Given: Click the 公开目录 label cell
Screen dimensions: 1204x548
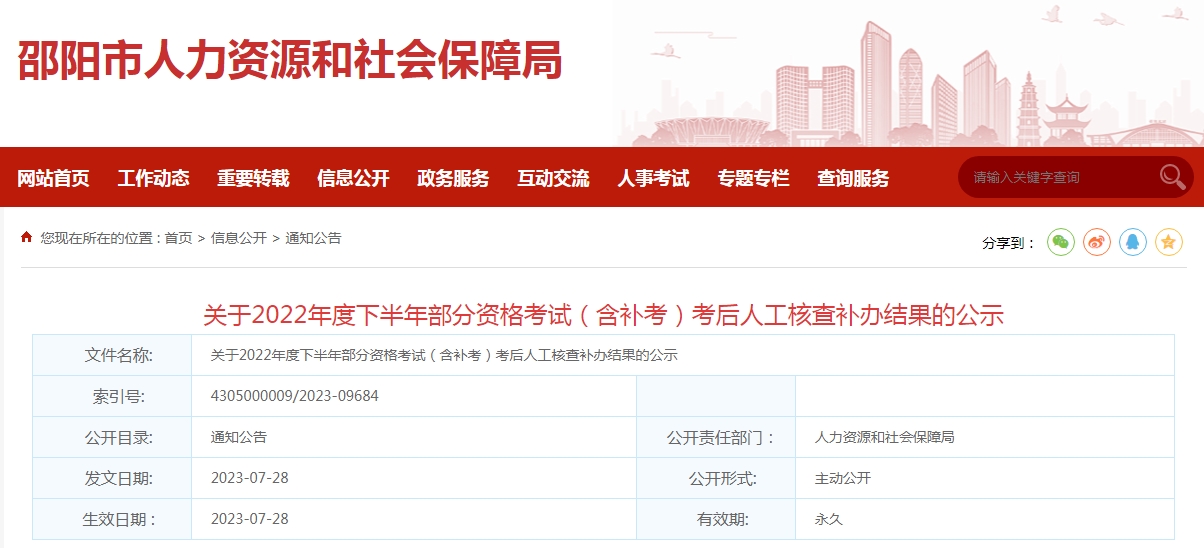Looking at the screenshot, I should 112,437.
